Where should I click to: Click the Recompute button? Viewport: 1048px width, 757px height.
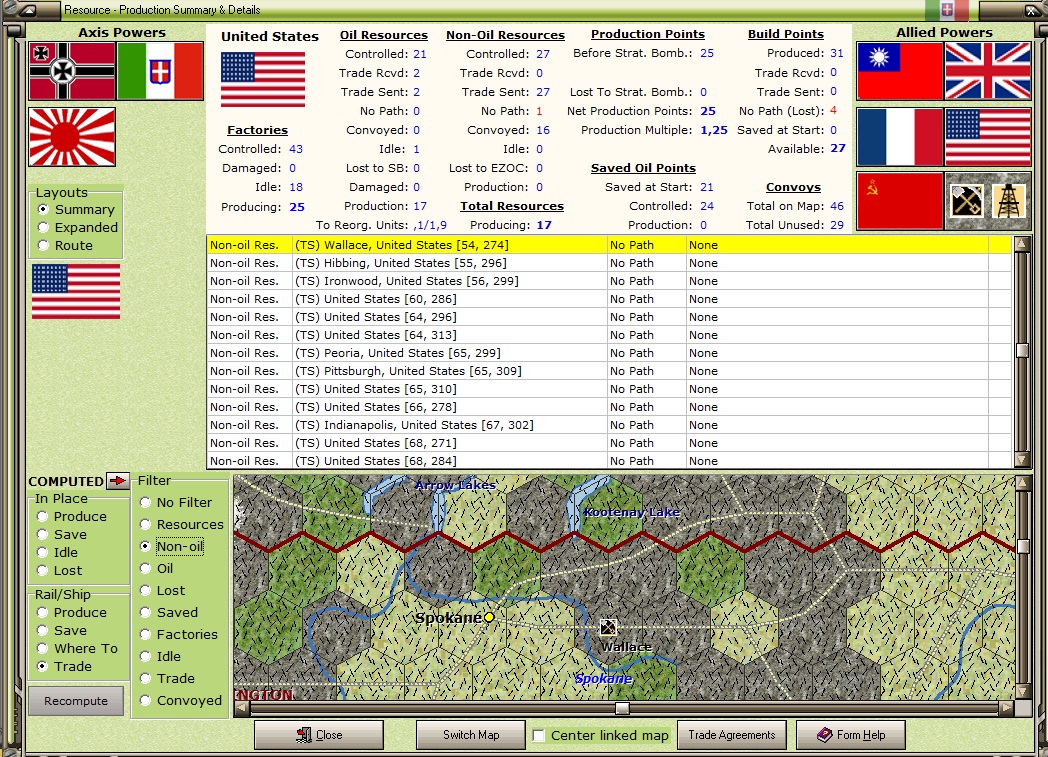click(76, 701)
